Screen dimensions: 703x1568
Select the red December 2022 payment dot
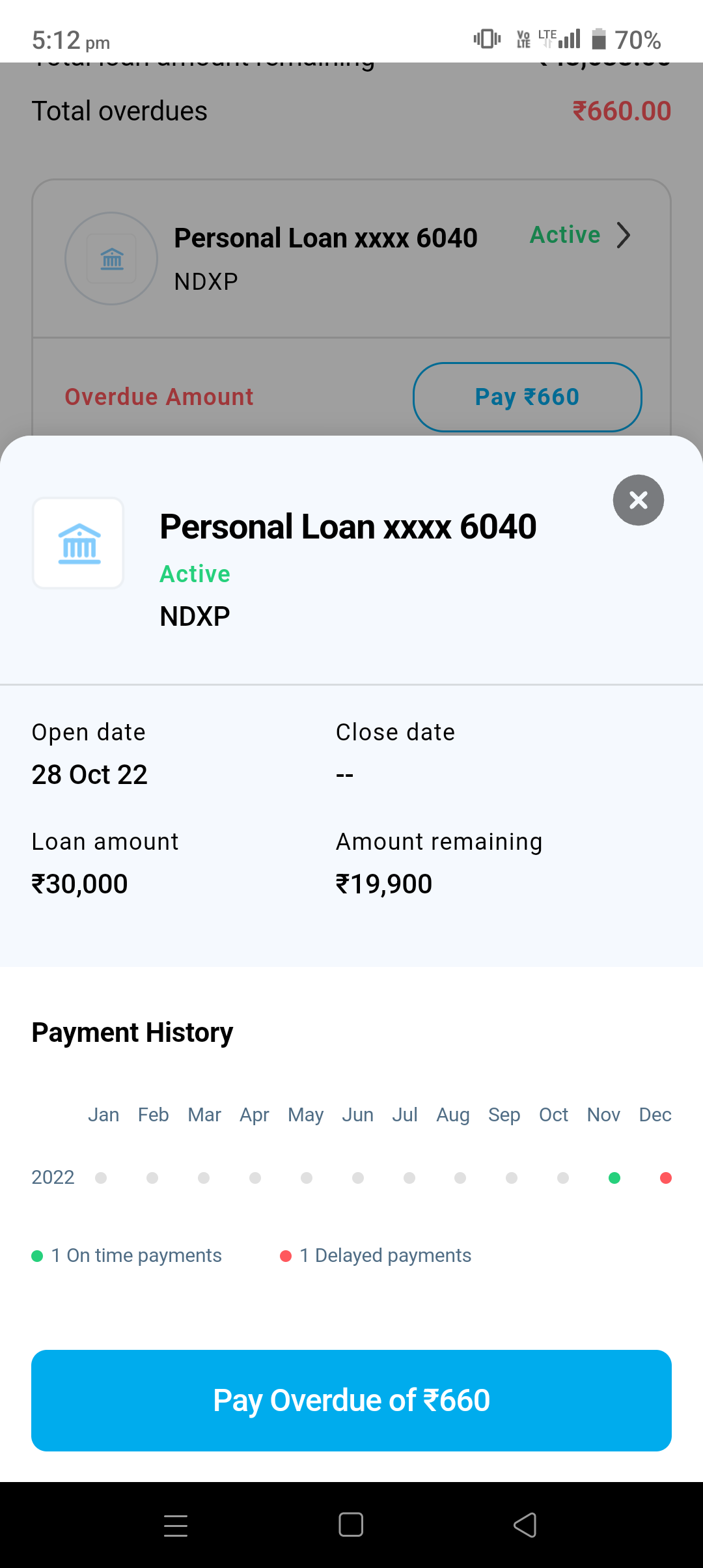[665, 1178]
